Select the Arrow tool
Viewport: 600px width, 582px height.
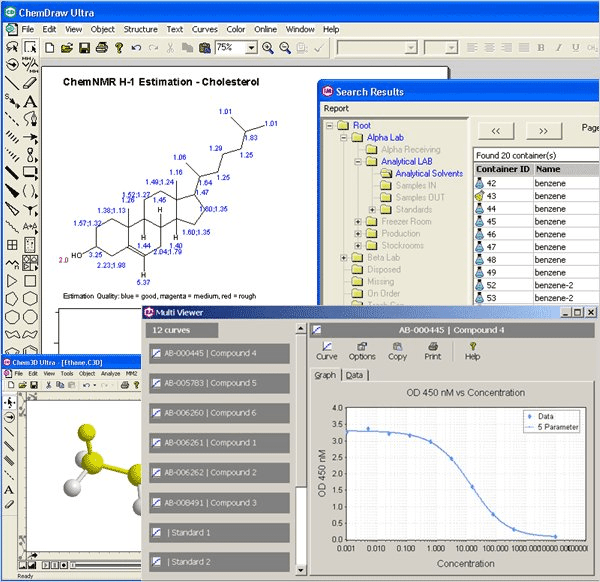coord(30,137)
